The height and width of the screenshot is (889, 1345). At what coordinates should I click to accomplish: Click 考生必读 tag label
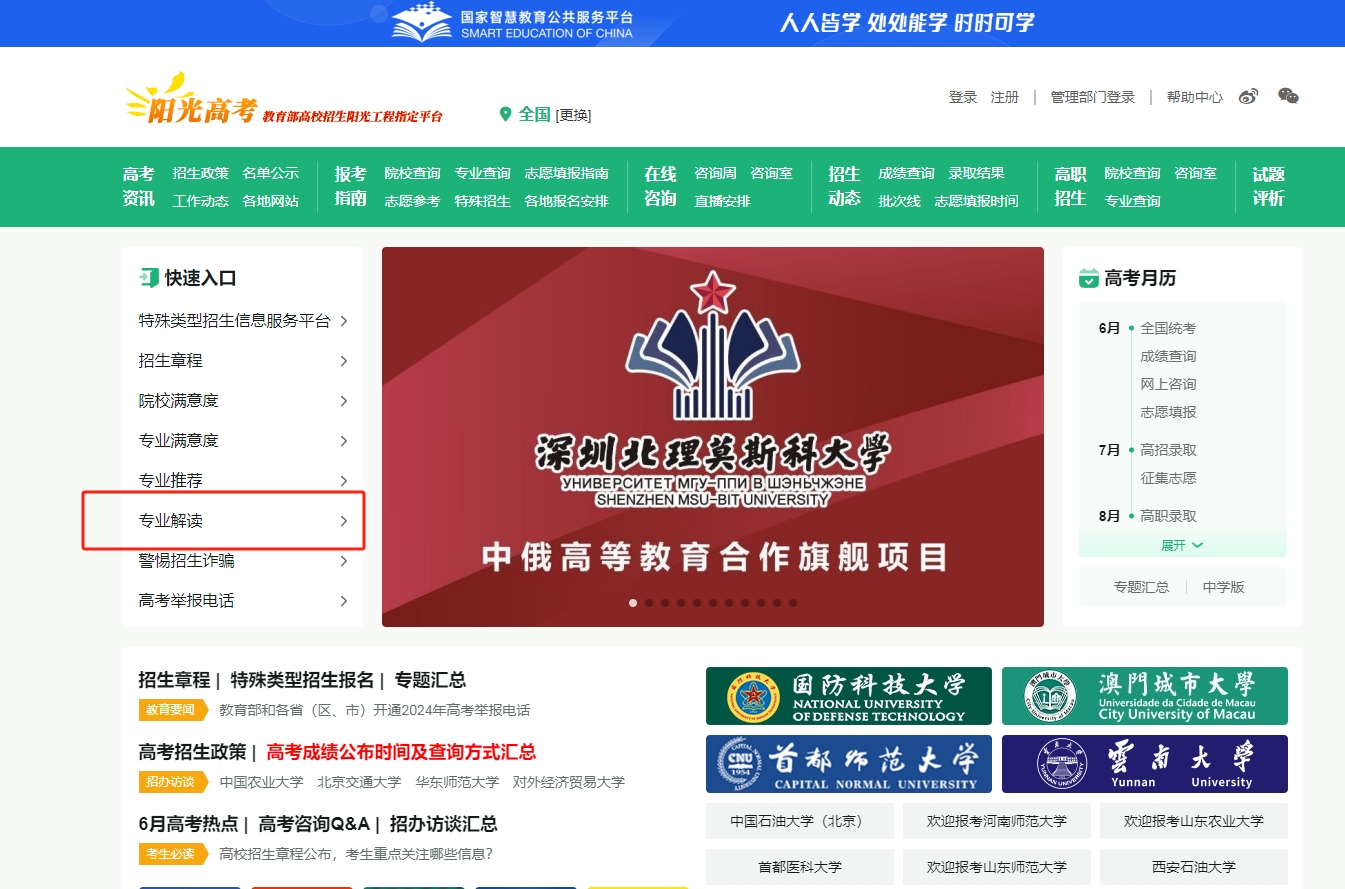tap(172, 854)
